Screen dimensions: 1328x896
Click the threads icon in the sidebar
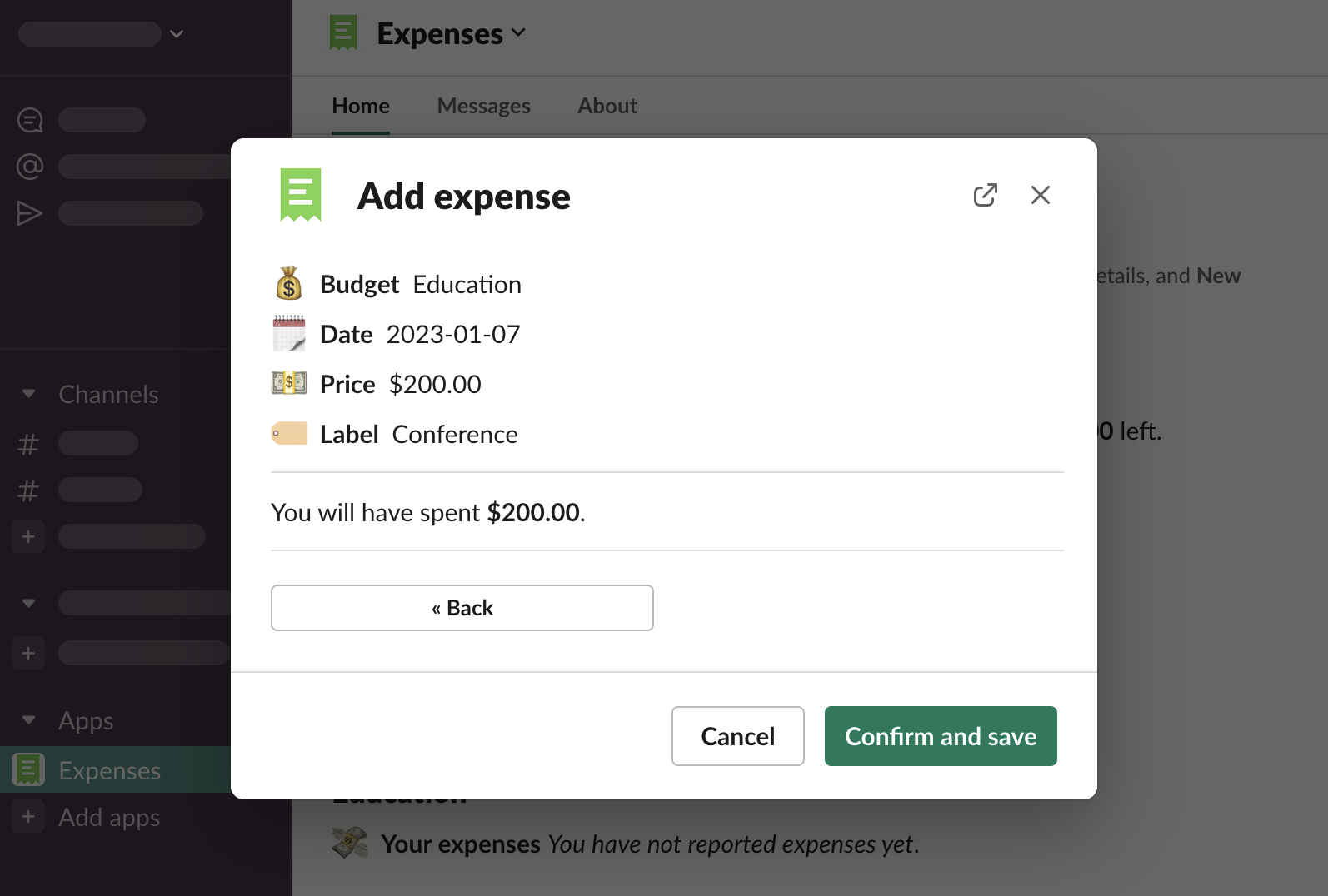30,120
